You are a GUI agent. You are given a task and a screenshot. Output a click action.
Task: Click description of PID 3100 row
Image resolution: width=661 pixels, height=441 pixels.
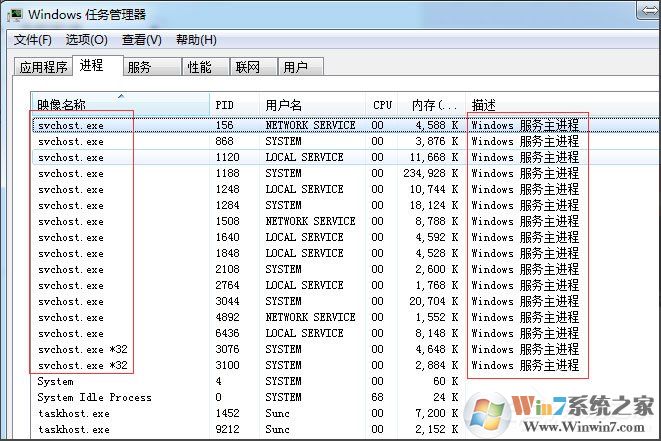(525, 366)
